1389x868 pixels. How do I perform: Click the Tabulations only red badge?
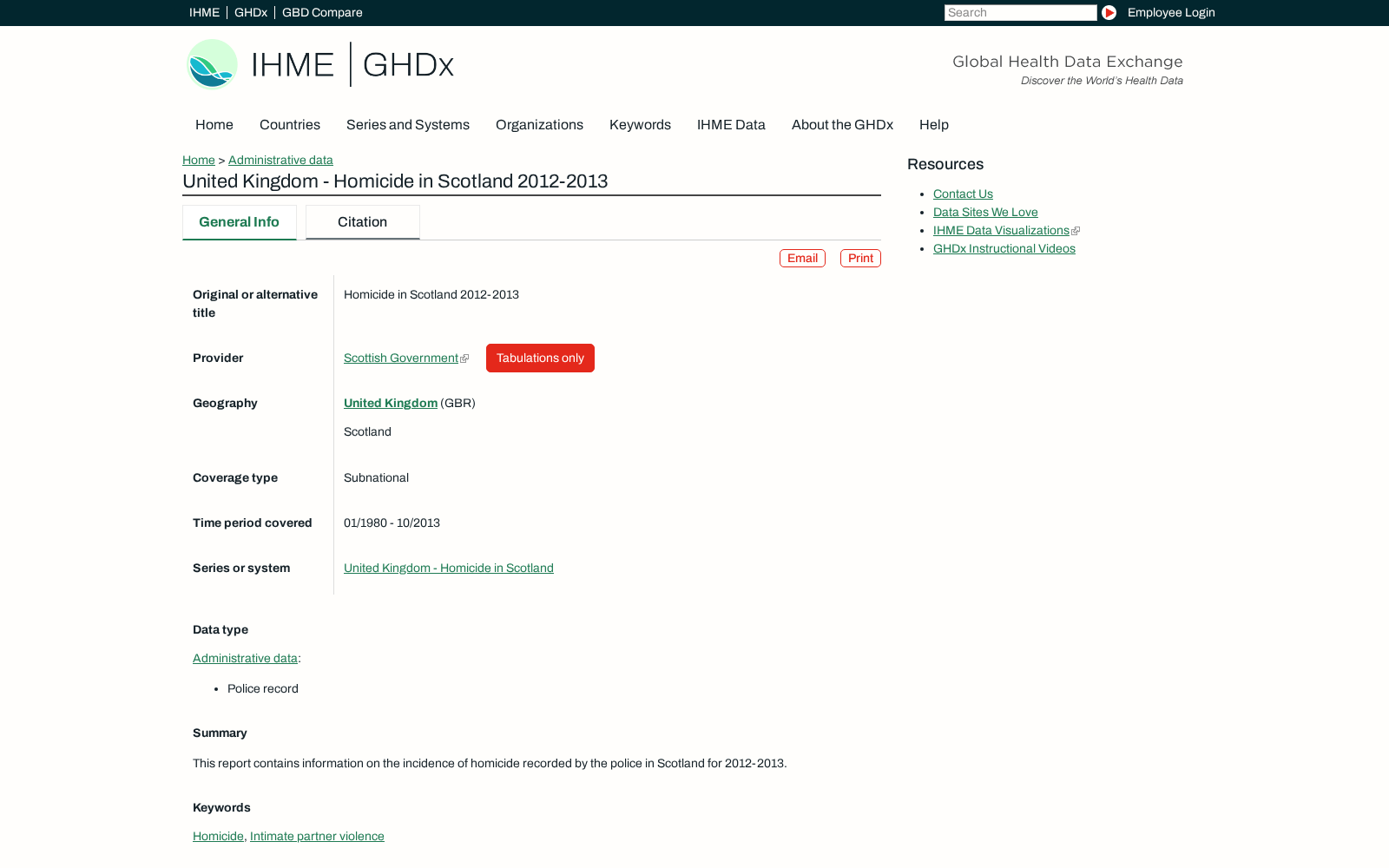(x=540, y=358)
